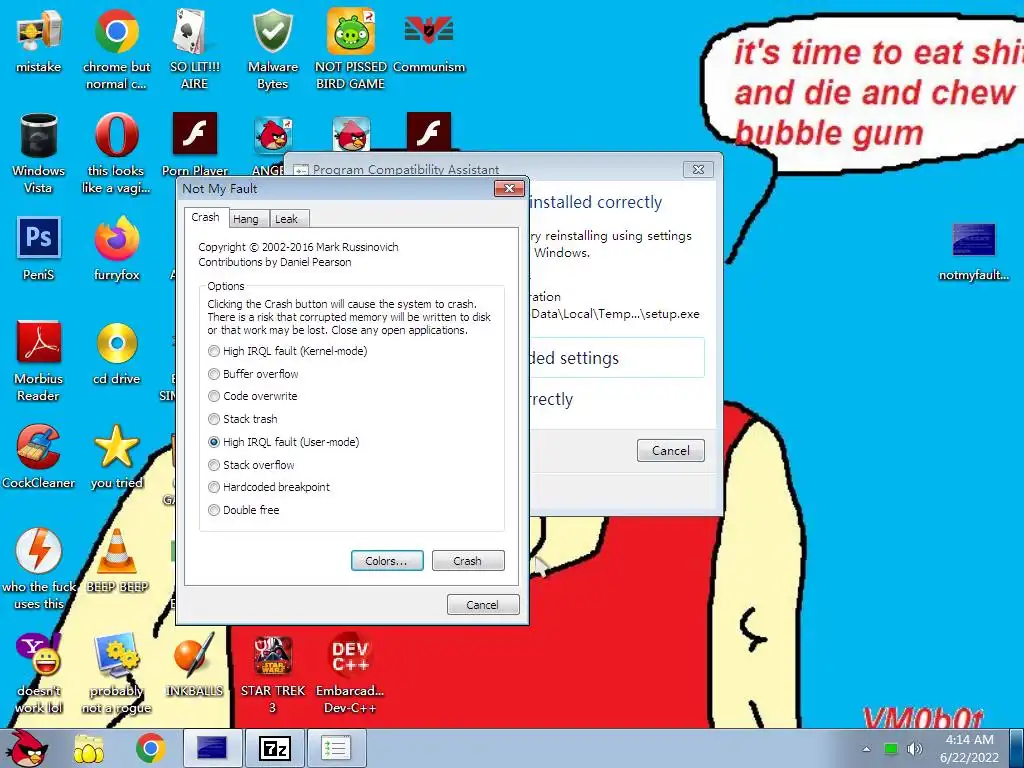This screenshot has width=1024, height=768.
Task: Switch to the Hang tab
Action: pos(246,219)
